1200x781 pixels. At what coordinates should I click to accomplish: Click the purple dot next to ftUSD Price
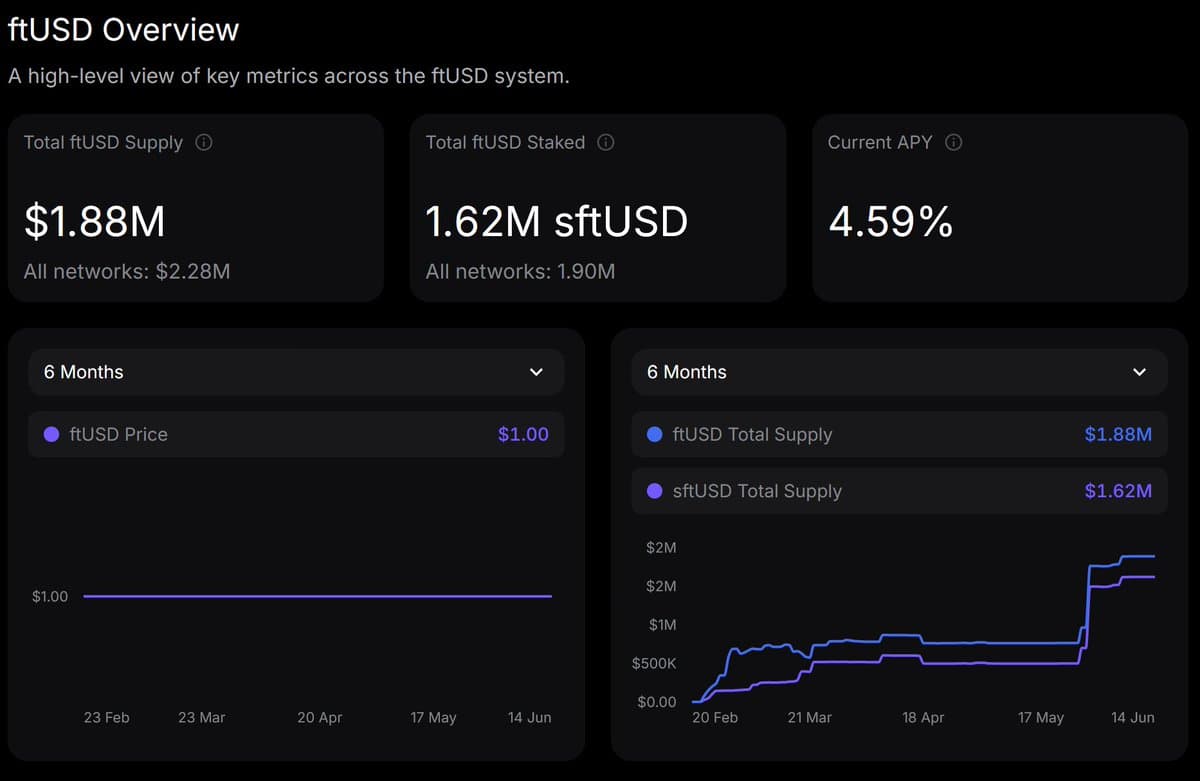coord(52,434)
